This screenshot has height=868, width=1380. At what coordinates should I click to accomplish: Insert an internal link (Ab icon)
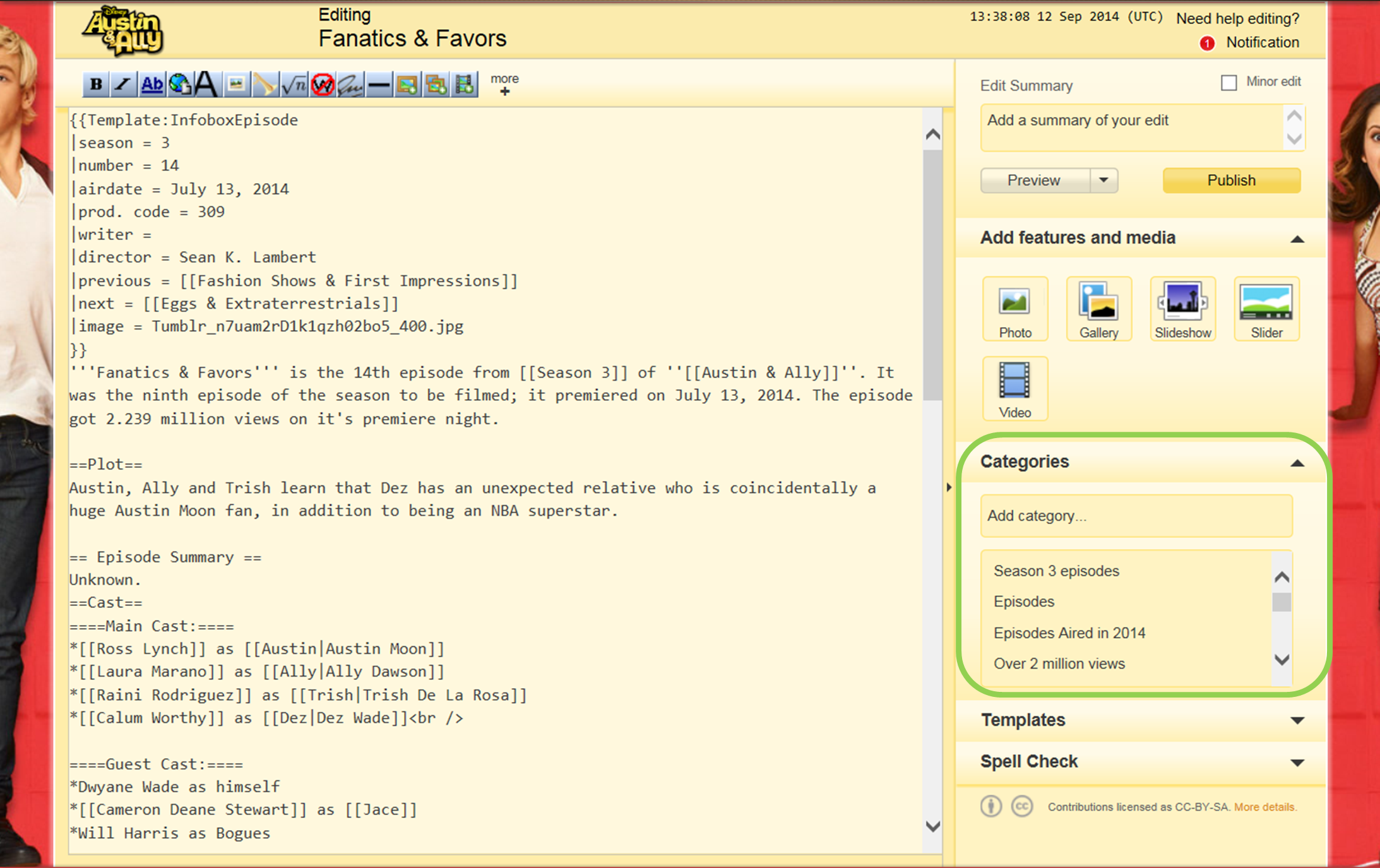pos(152,84)
